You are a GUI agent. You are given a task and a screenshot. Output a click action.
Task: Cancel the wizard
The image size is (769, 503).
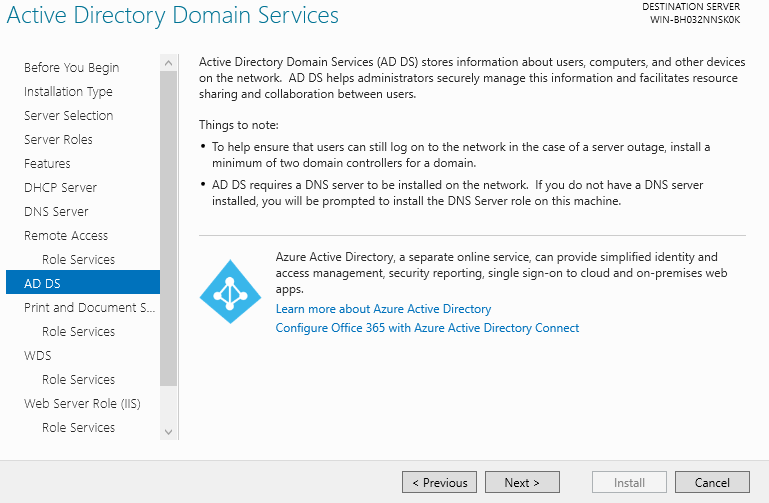coord(712,483)
